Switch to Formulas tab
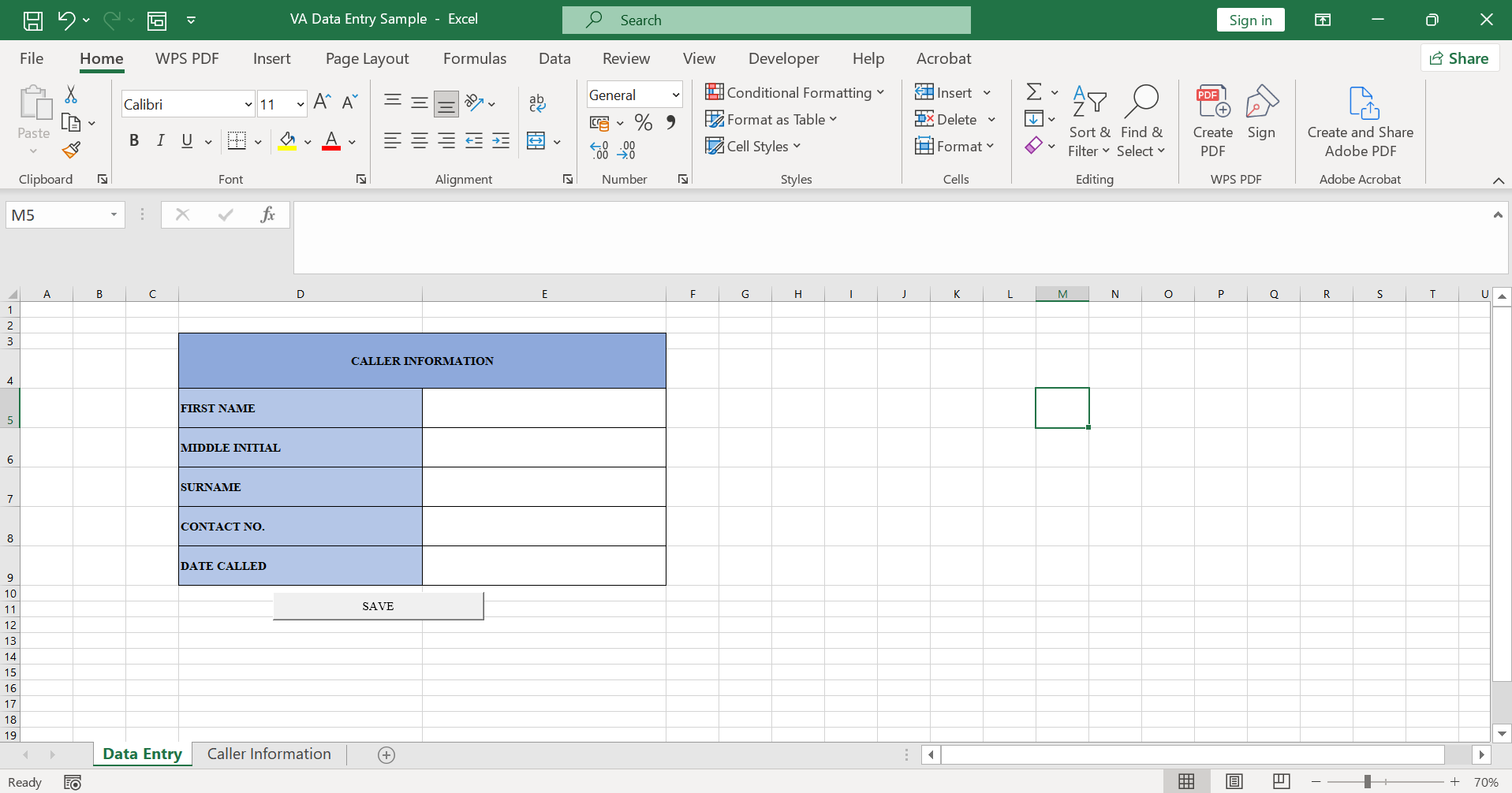Image resolution: width=1512 pixels, height=793 pixels. 475,58
